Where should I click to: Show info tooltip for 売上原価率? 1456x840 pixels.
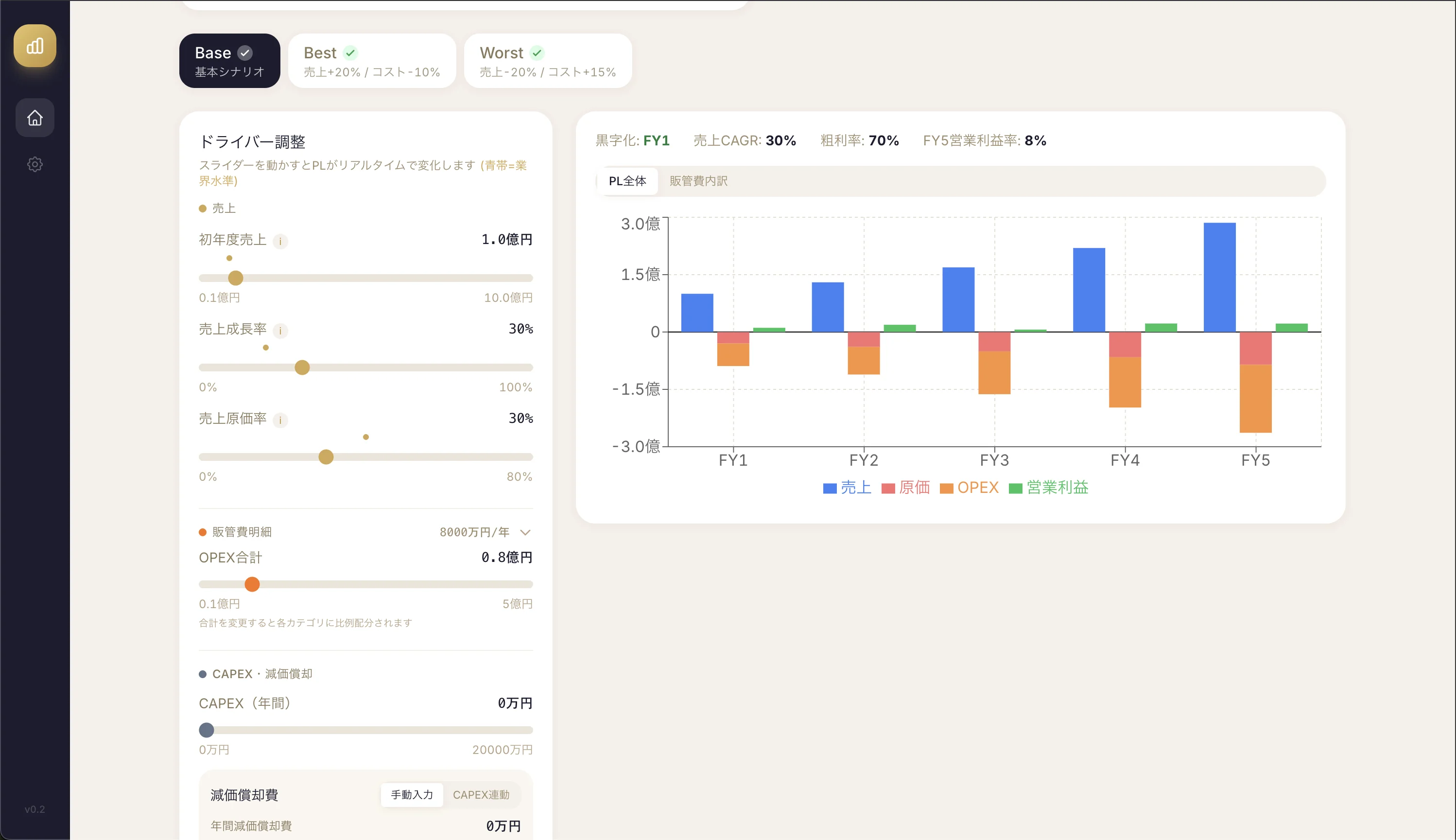tap(280, 420)
